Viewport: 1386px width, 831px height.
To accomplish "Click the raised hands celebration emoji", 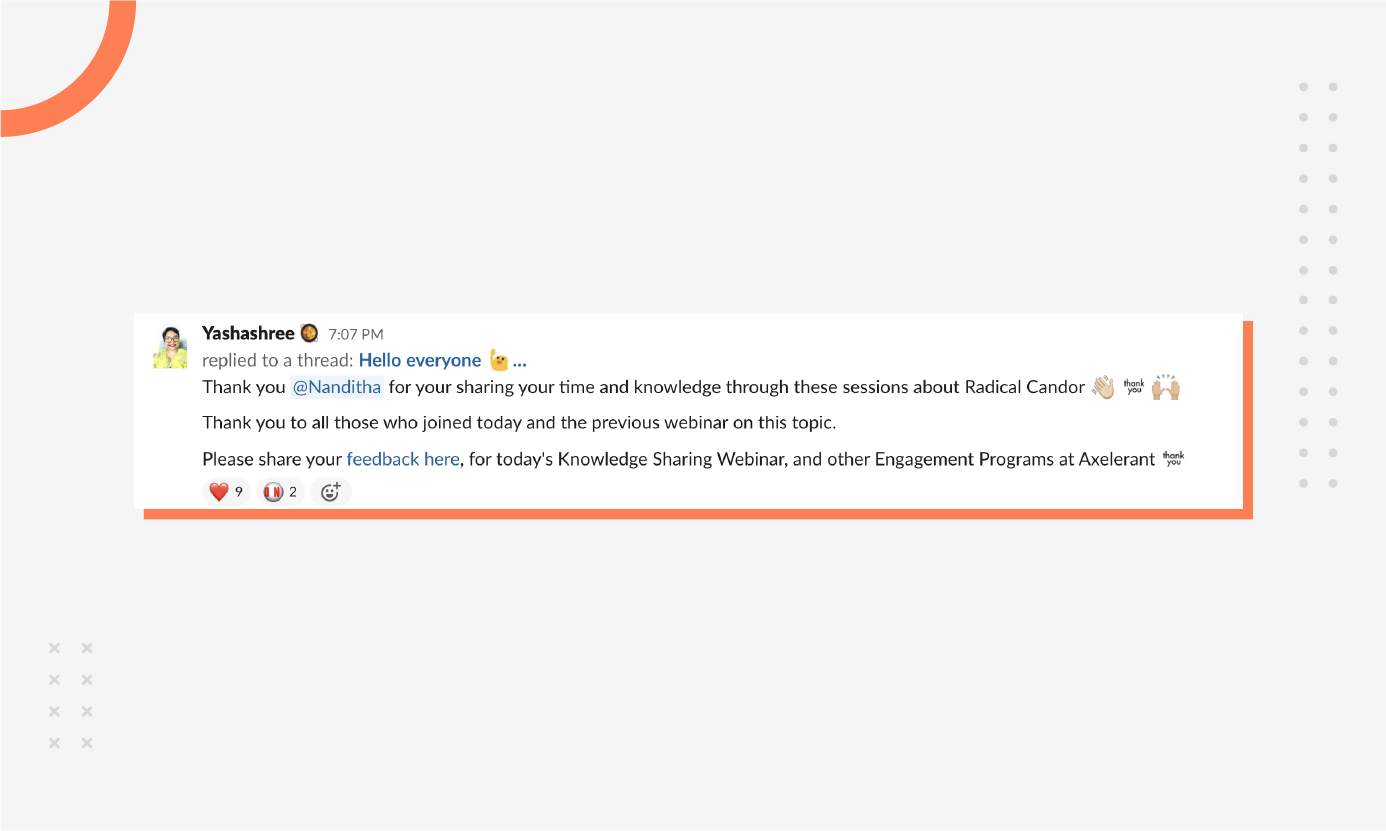I will click(x=1165, y=386).
